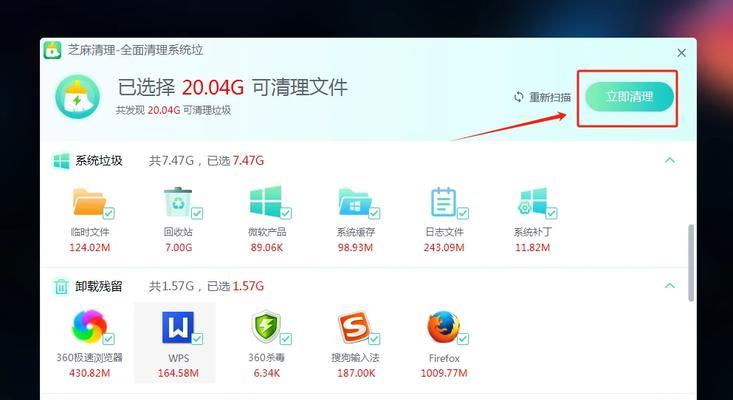Viewport: 733px width, 400px height.
Task: Click the vertical scrollbar thumb
Action: point(691,263)
